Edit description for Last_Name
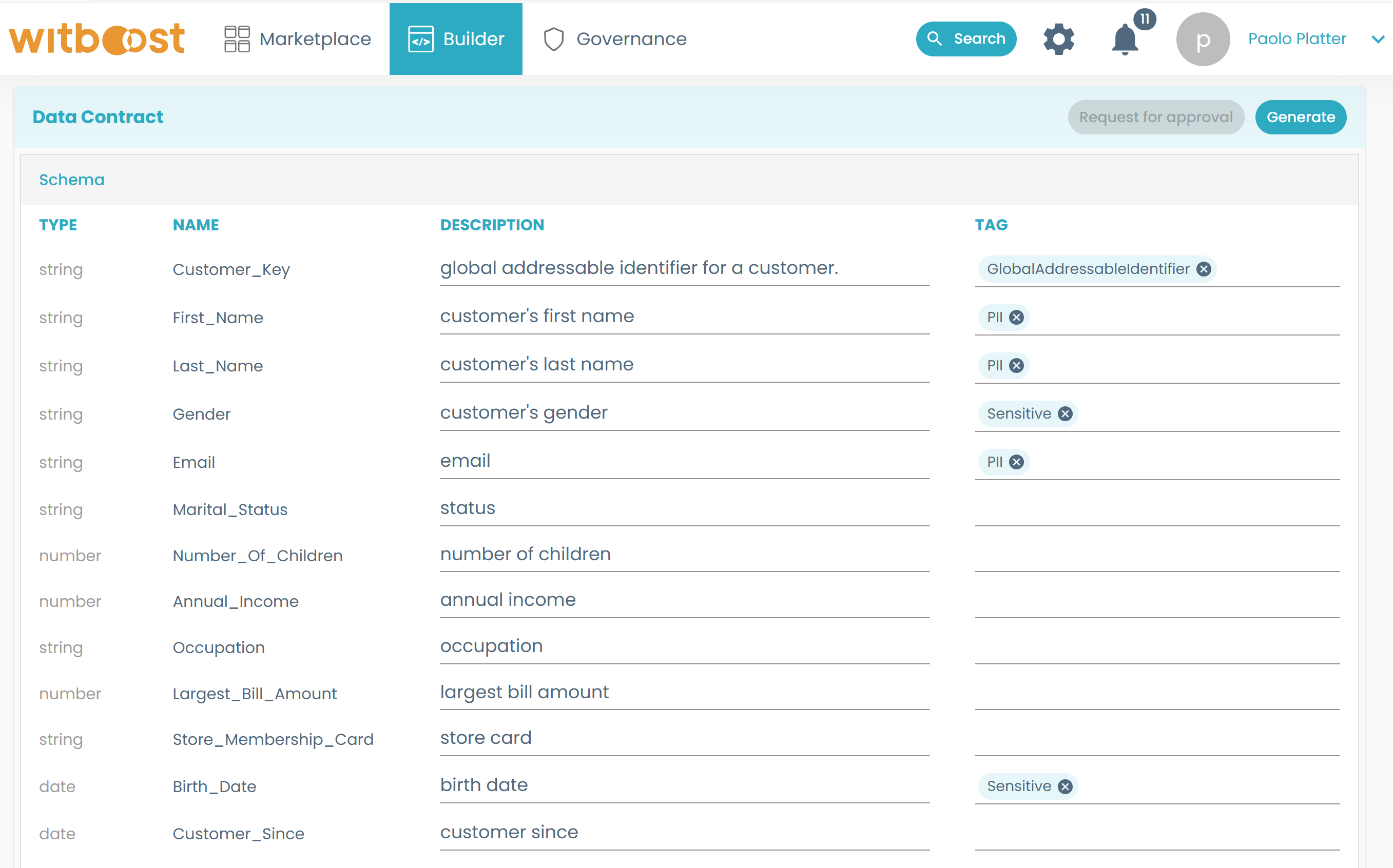Image resolution: width=1393 pixels, height=868 pixels. coord(685,365)
